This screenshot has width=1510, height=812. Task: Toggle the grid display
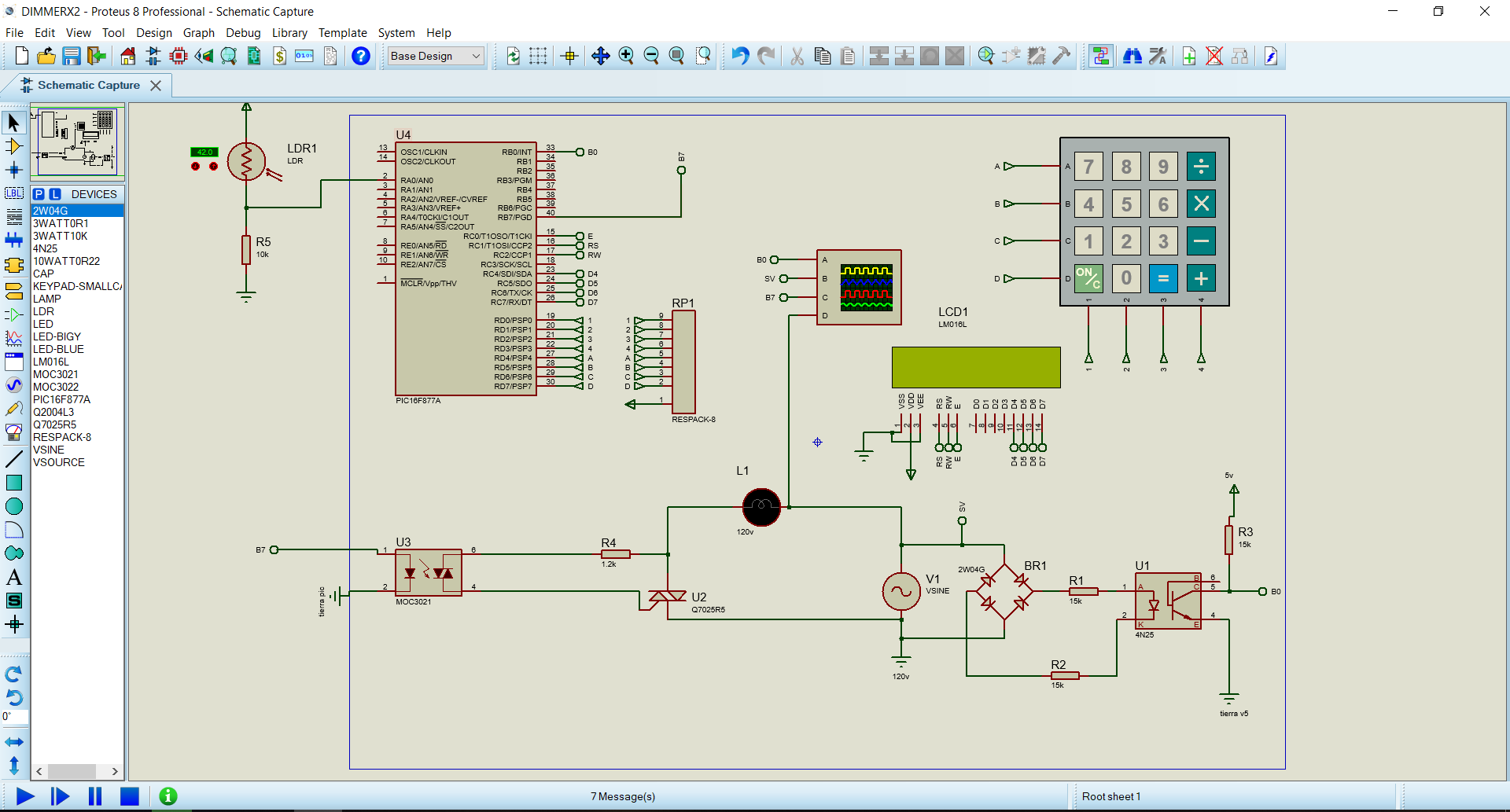(x=538, y=56)
